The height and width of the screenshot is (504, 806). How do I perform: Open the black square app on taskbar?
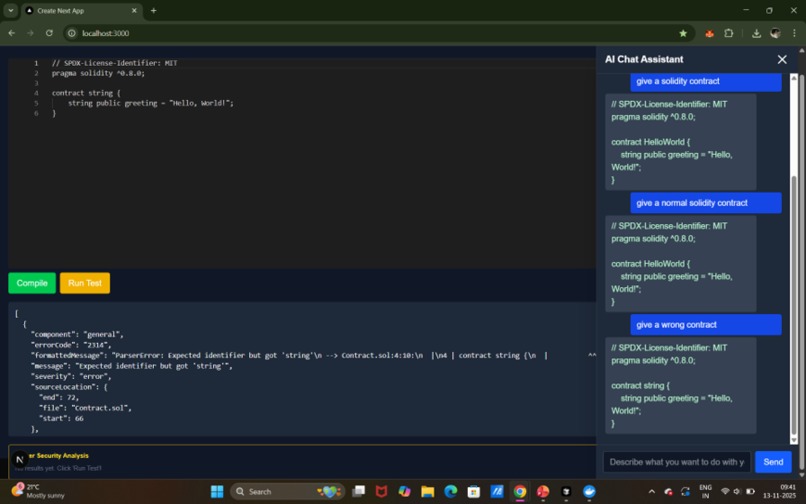click(x=566, y=492)
